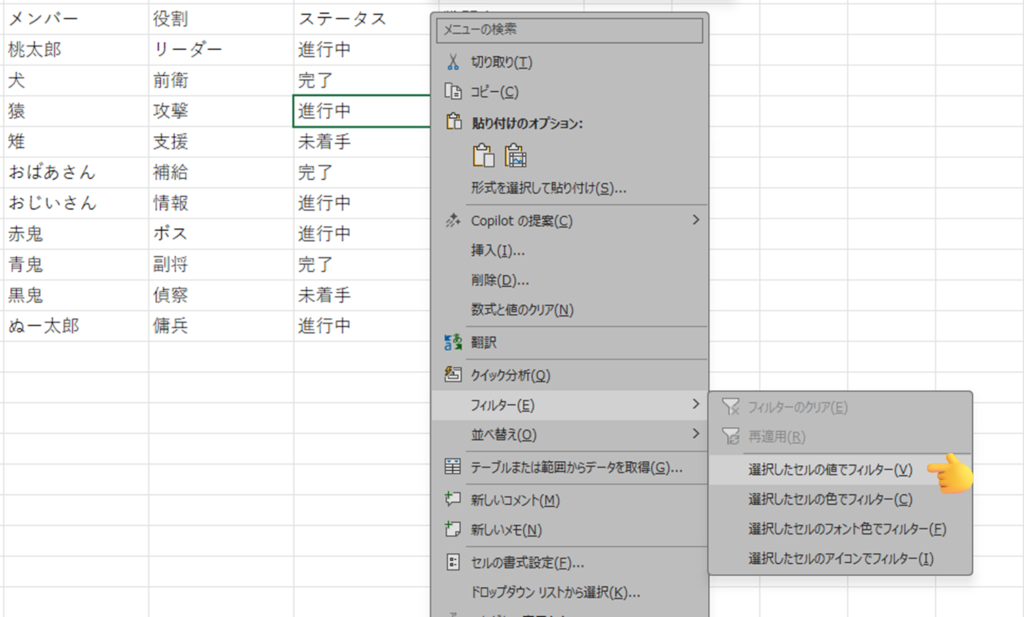The image size is (1024, 617).
Task: Click the Copilot suggestions icon
Action: [x=452, y=220]
